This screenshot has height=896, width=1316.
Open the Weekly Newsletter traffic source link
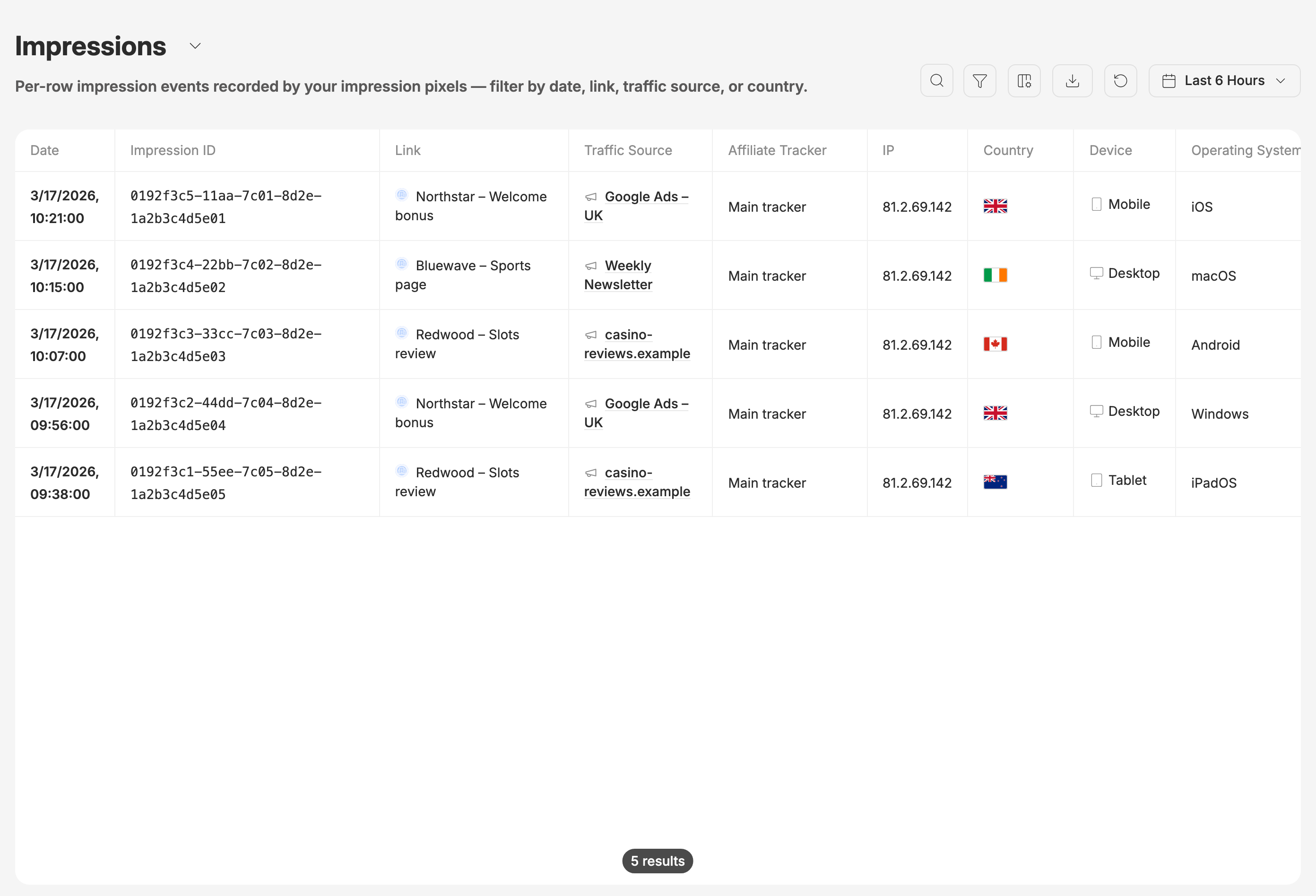(x=618, y=275)
